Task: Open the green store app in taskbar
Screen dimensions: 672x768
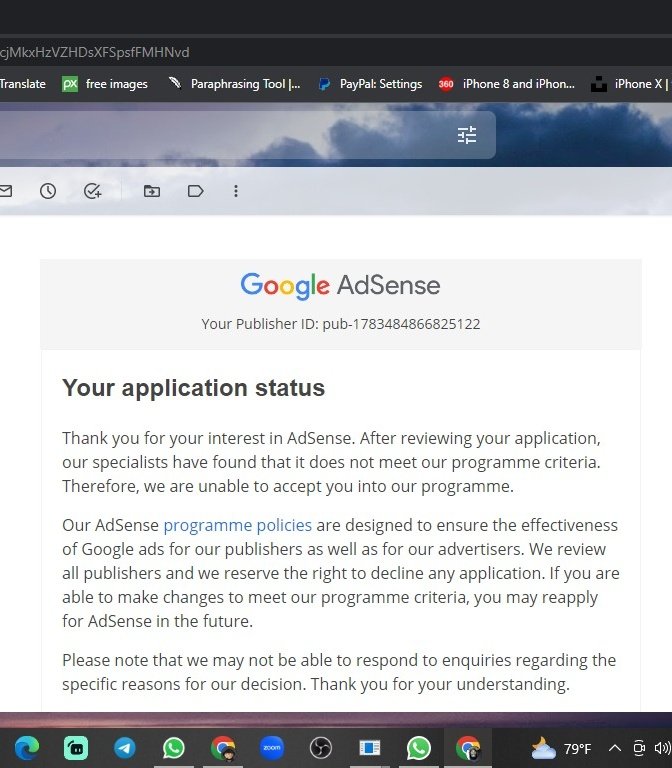Action: click(76, 748)
